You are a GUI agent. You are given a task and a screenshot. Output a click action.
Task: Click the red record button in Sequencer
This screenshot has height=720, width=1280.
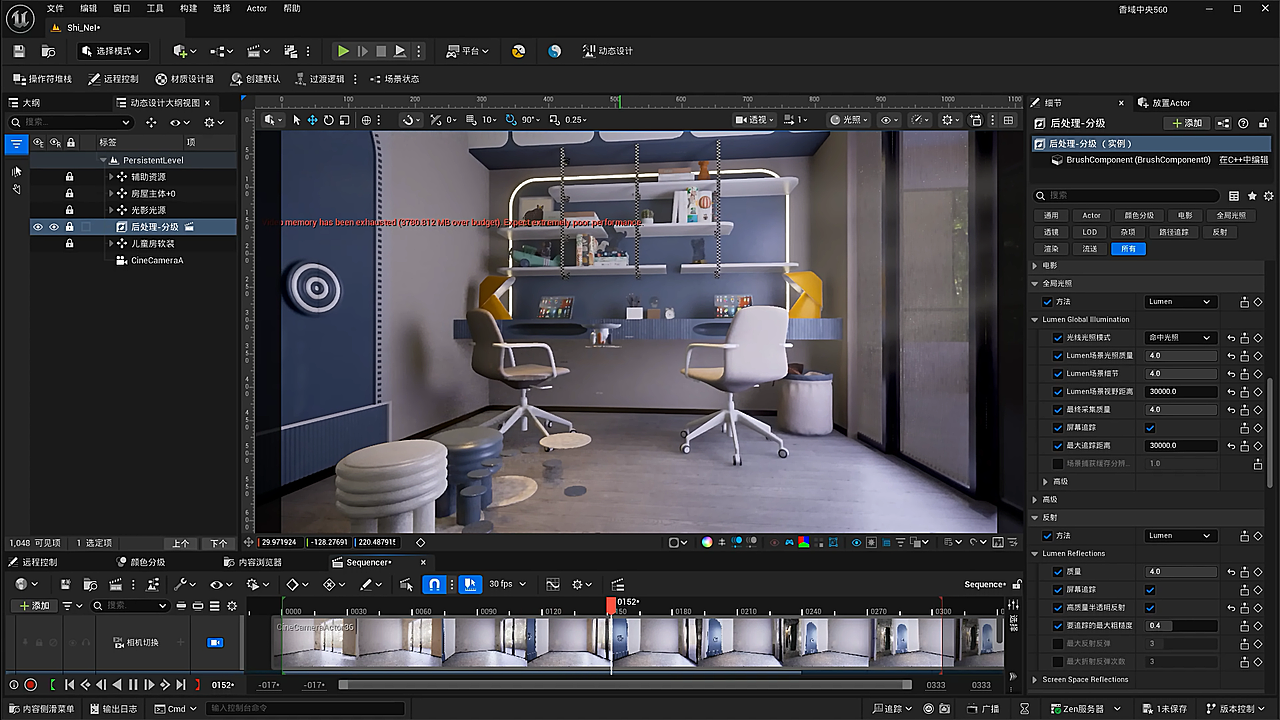point(31,685)
